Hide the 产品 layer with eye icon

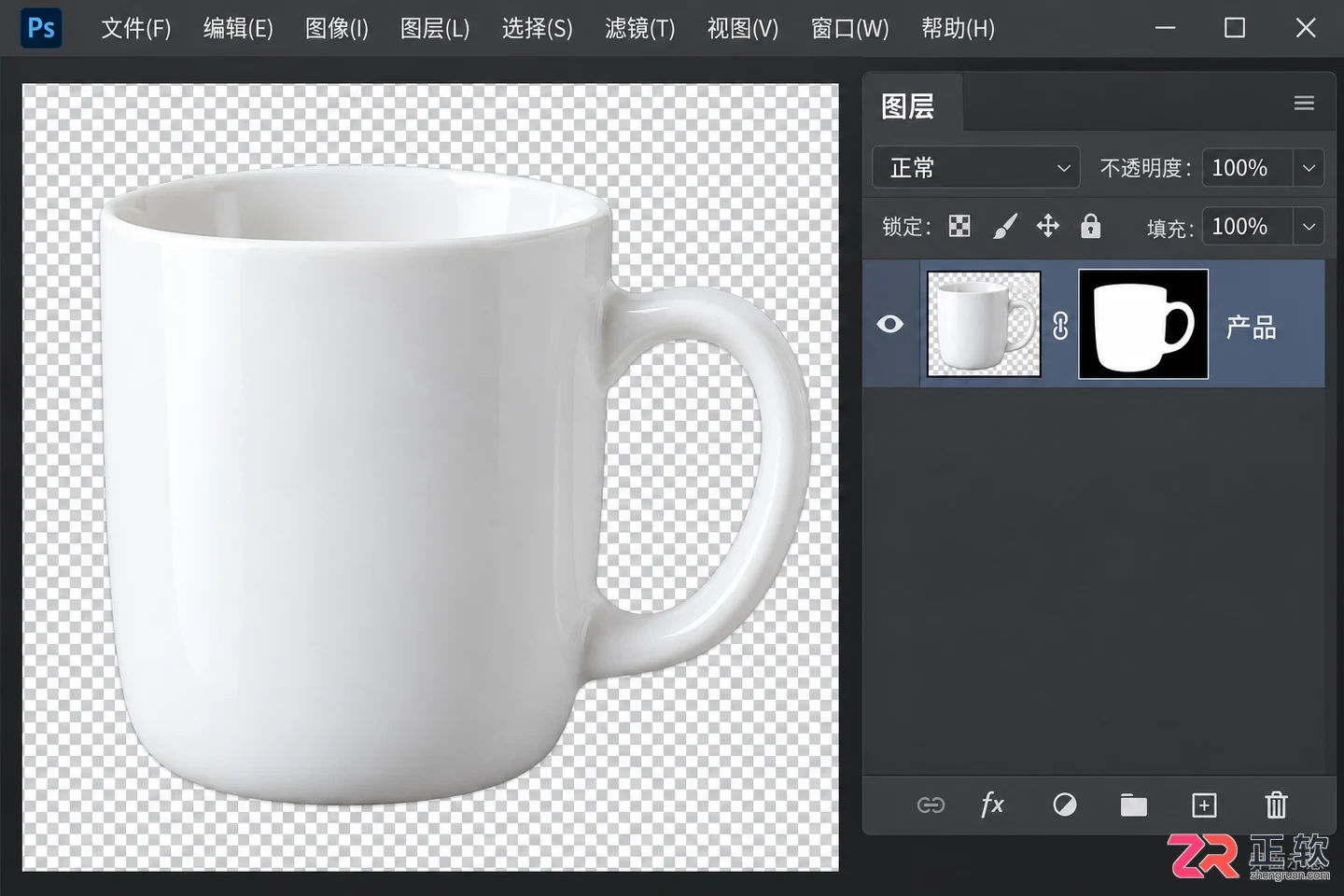[890, 324]
